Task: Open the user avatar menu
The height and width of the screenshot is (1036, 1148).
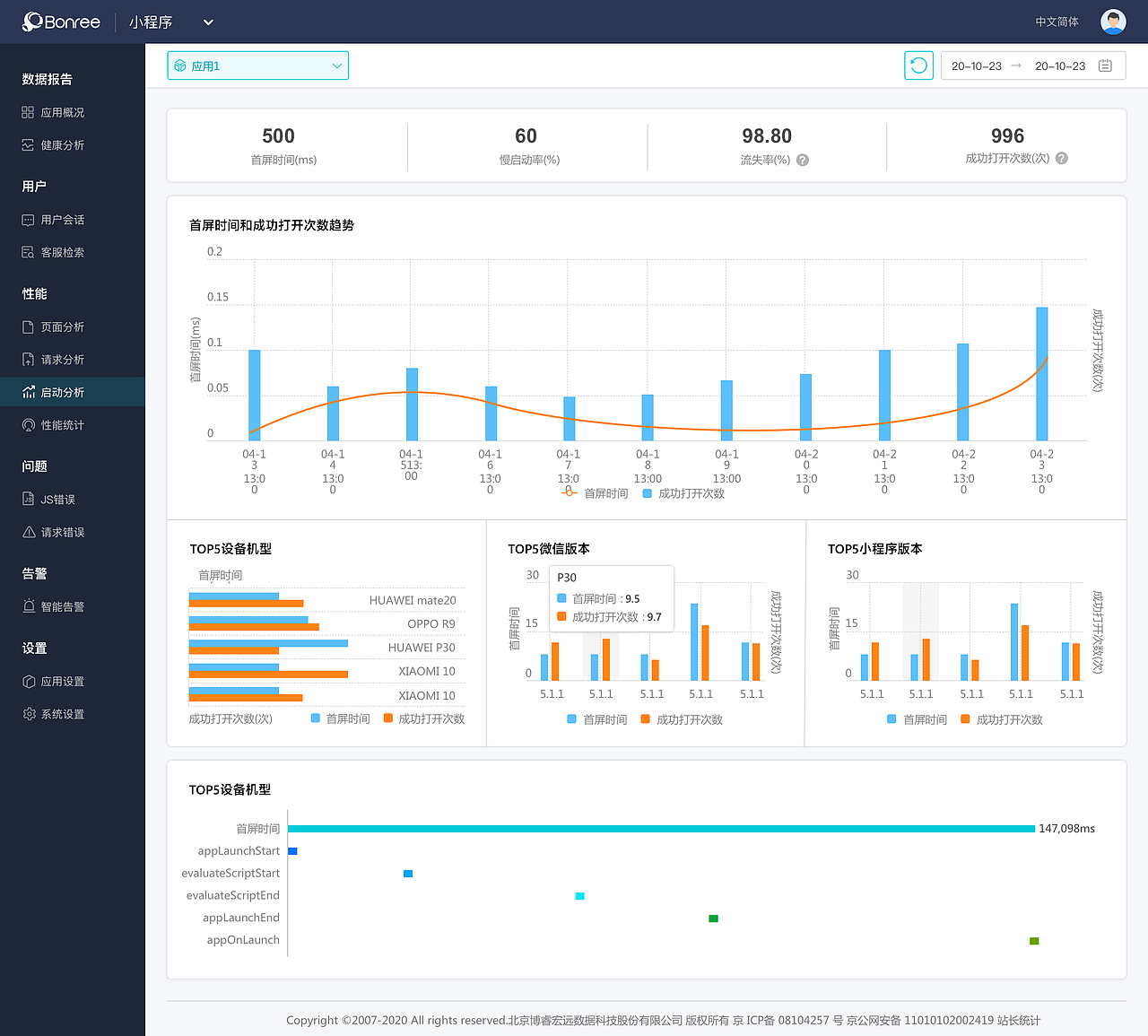Action: pyautogui.click(x=1113, y=22)
